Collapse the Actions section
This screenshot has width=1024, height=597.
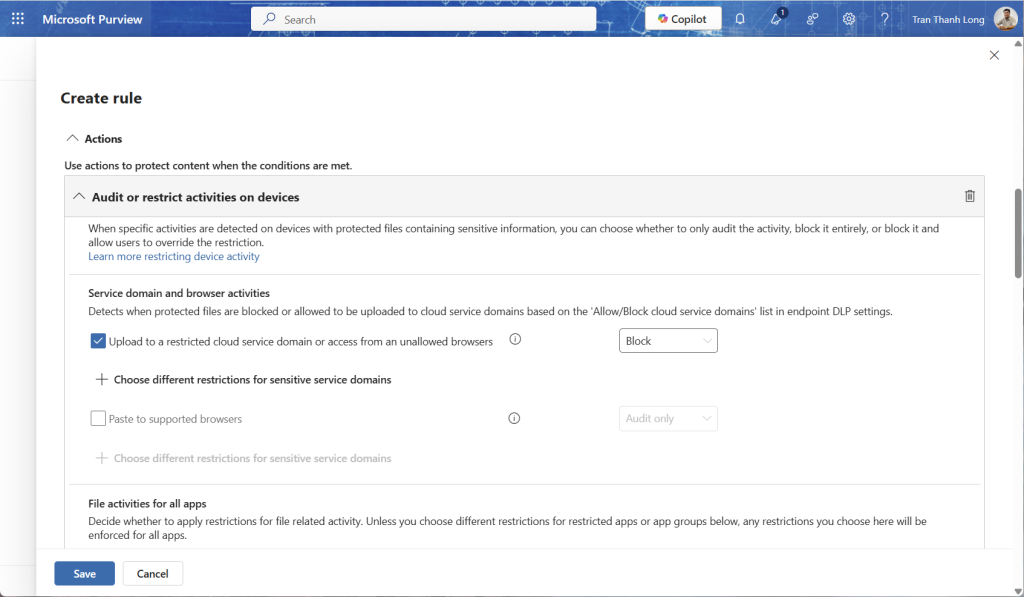[71, 139]
